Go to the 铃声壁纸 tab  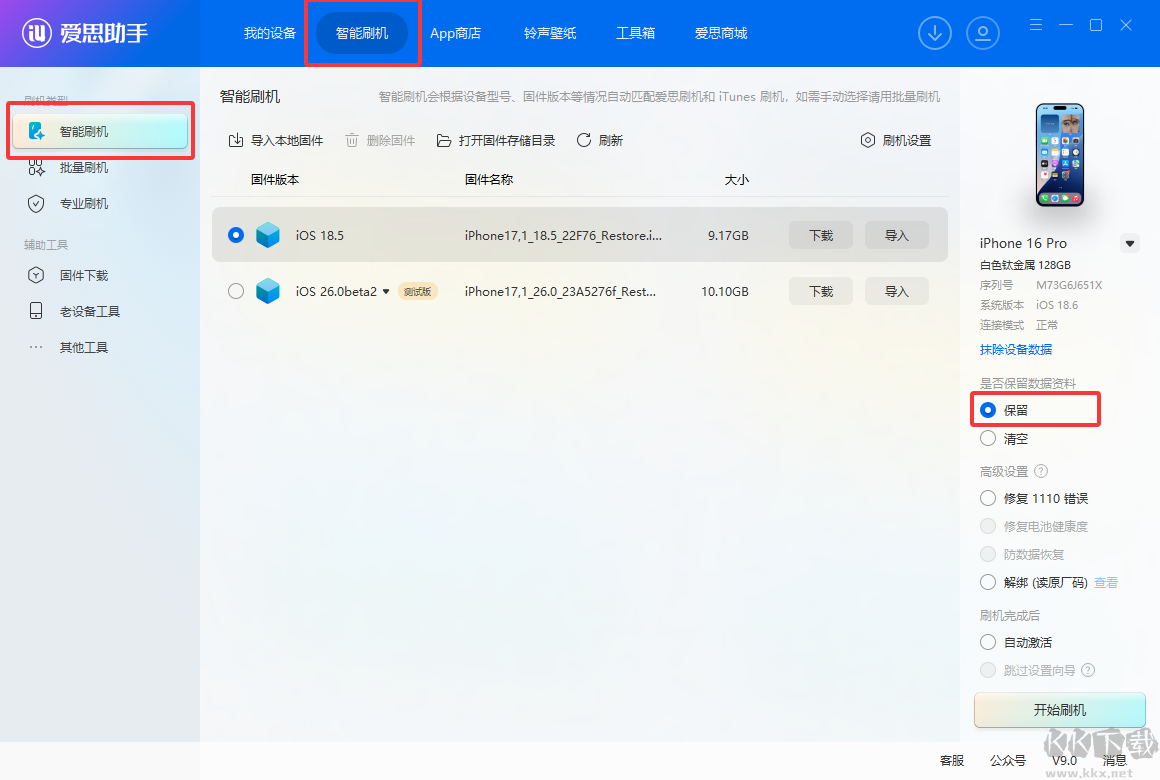[x=550, y=33]
